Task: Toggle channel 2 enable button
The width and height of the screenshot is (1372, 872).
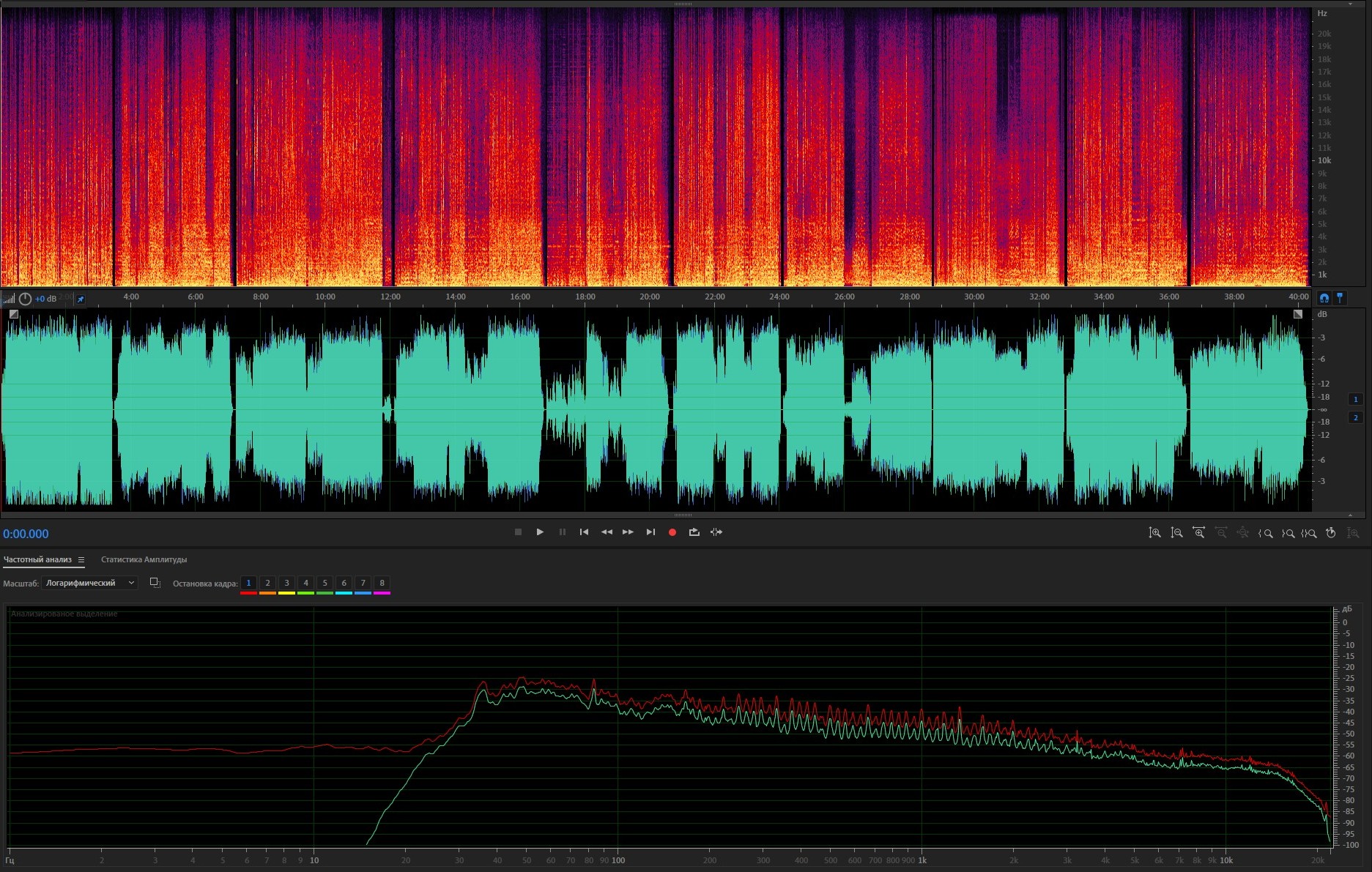Action: point(1355,417)
